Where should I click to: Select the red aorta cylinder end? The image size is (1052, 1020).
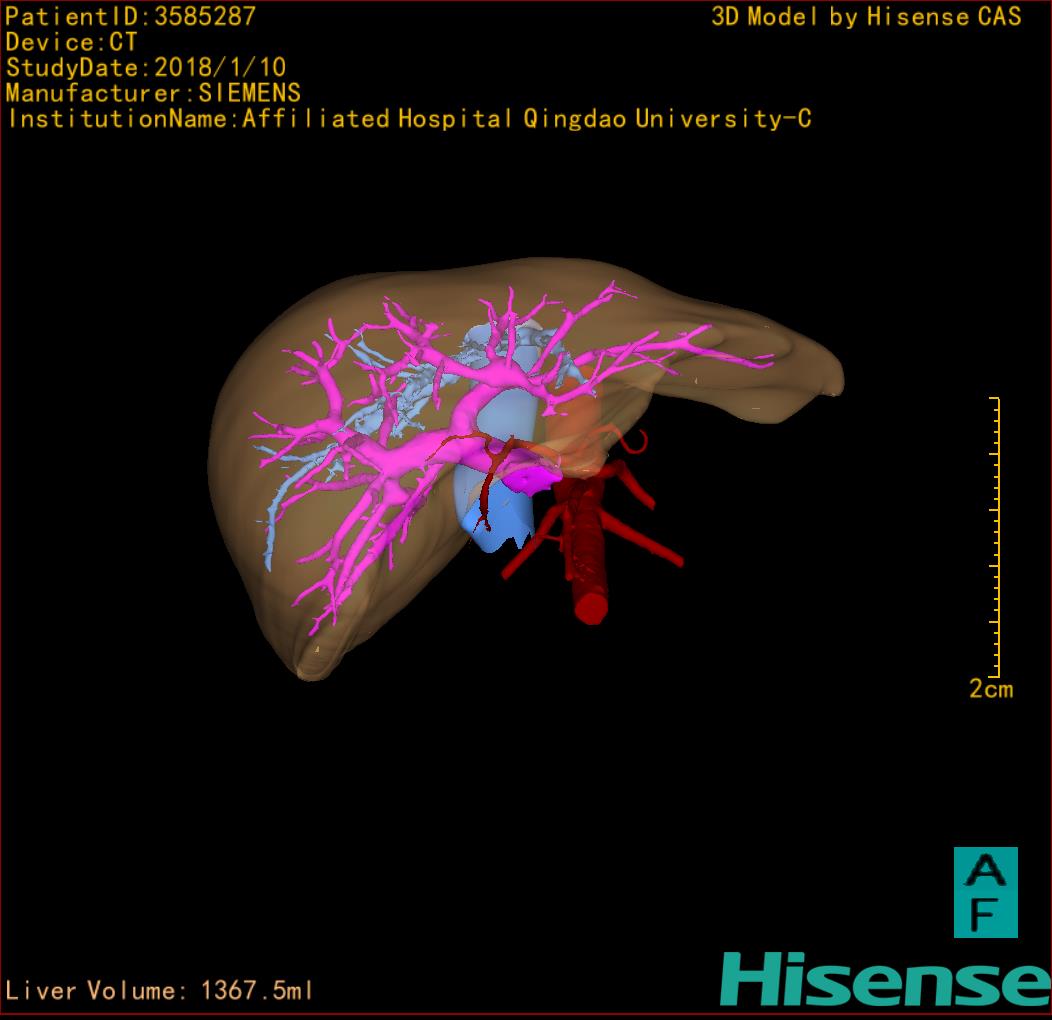click(590, 607)
